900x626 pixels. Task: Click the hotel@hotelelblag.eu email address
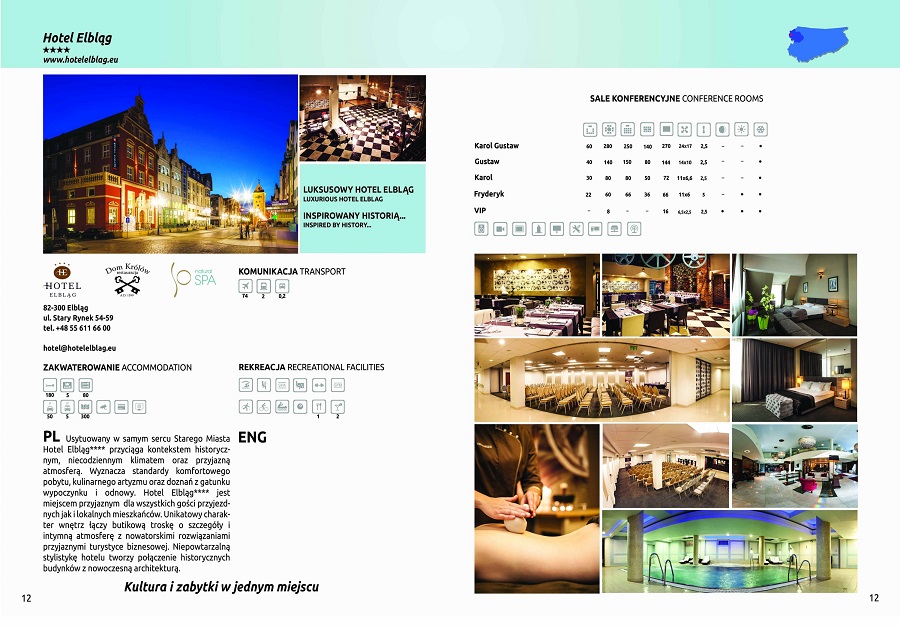[x=80, y=348]
